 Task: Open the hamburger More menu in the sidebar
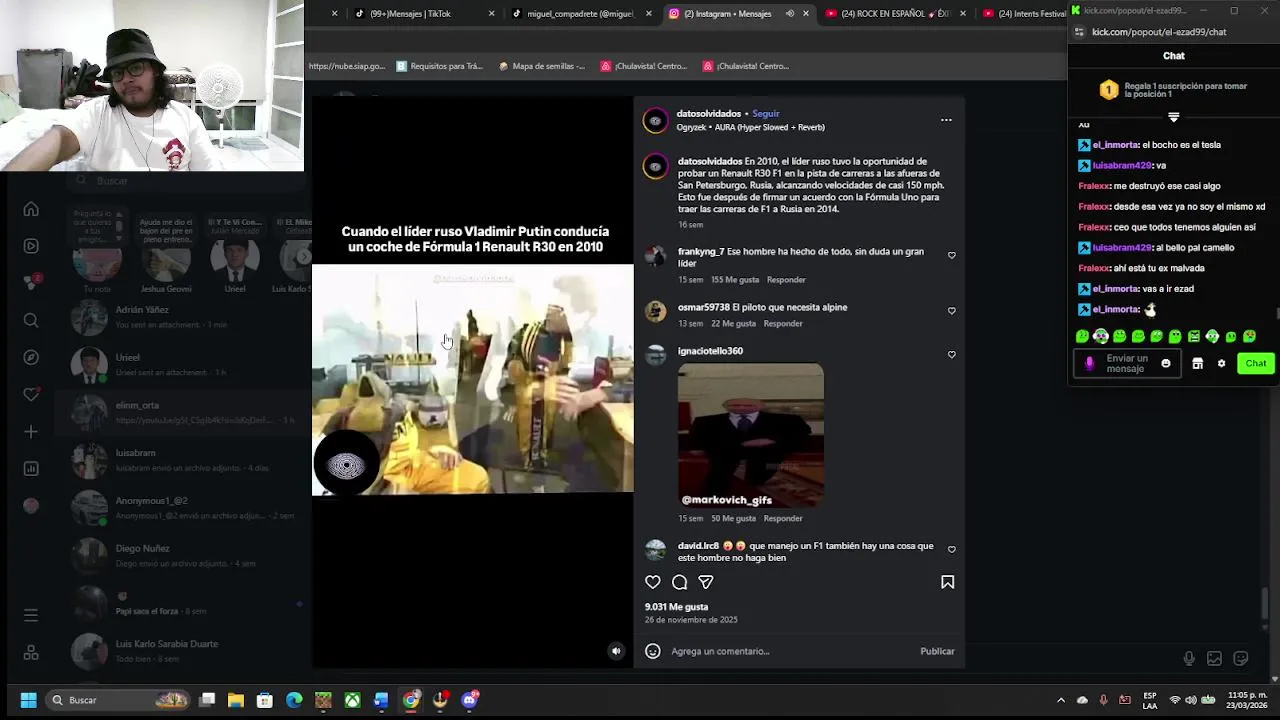(x=31, y=615)
